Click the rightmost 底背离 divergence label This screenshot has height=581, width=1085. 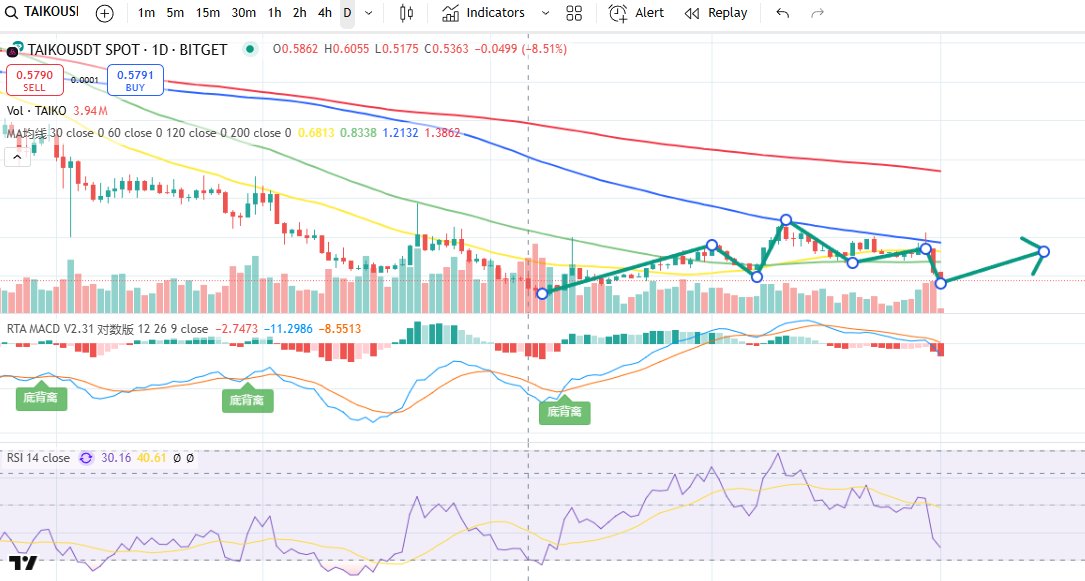[565, 412]
